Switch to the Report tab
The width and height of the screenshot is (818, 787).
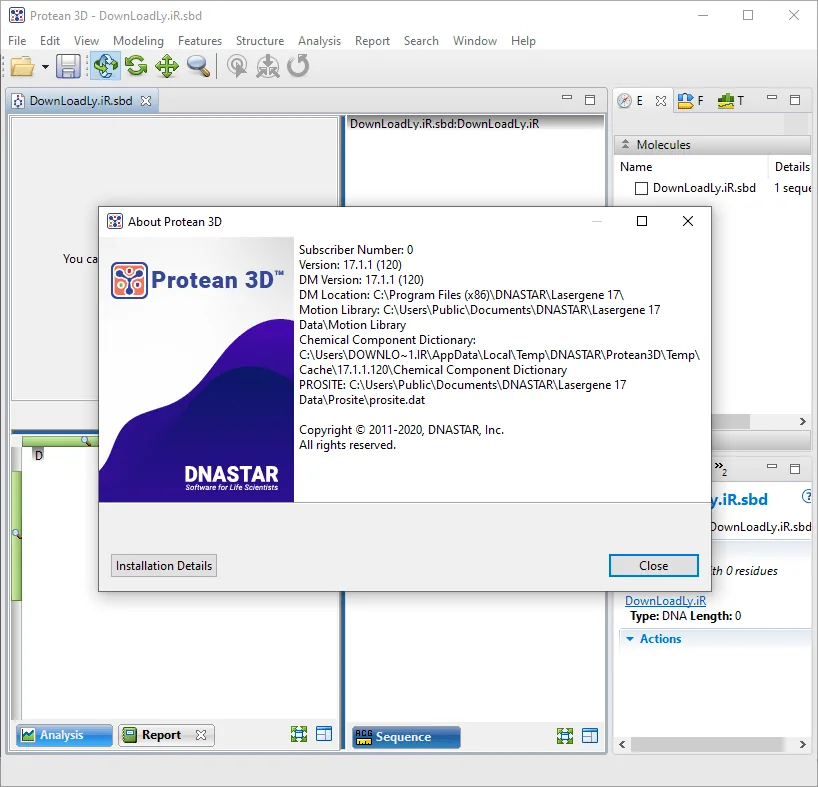pos(161,735)
